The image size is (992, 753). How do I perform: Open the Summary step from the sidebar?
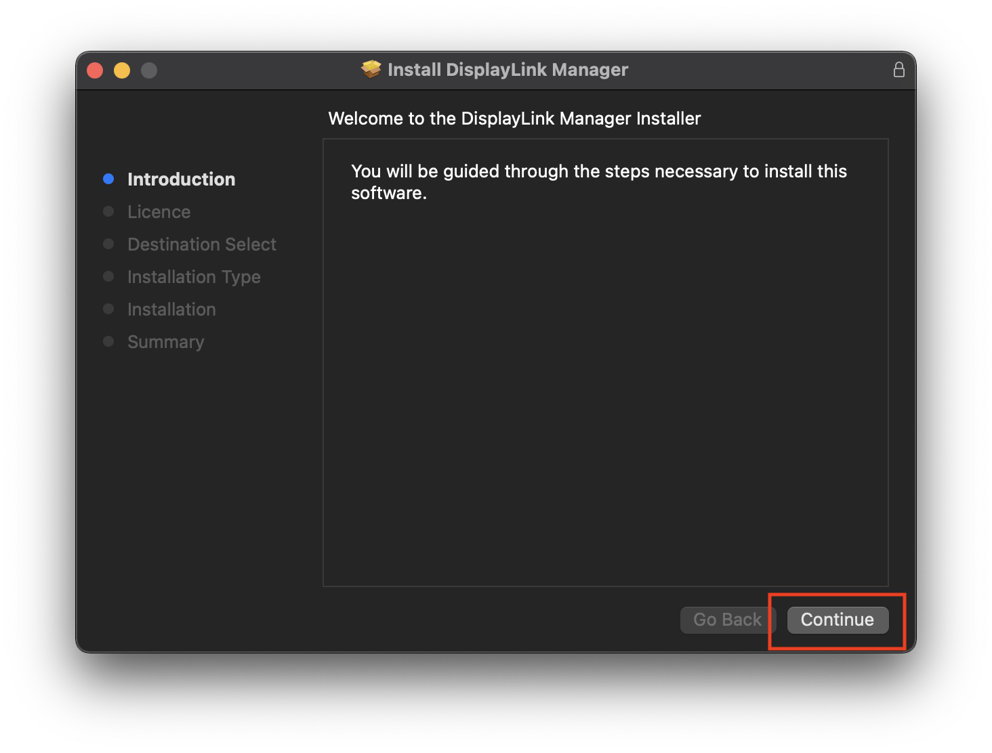(165, 342)
